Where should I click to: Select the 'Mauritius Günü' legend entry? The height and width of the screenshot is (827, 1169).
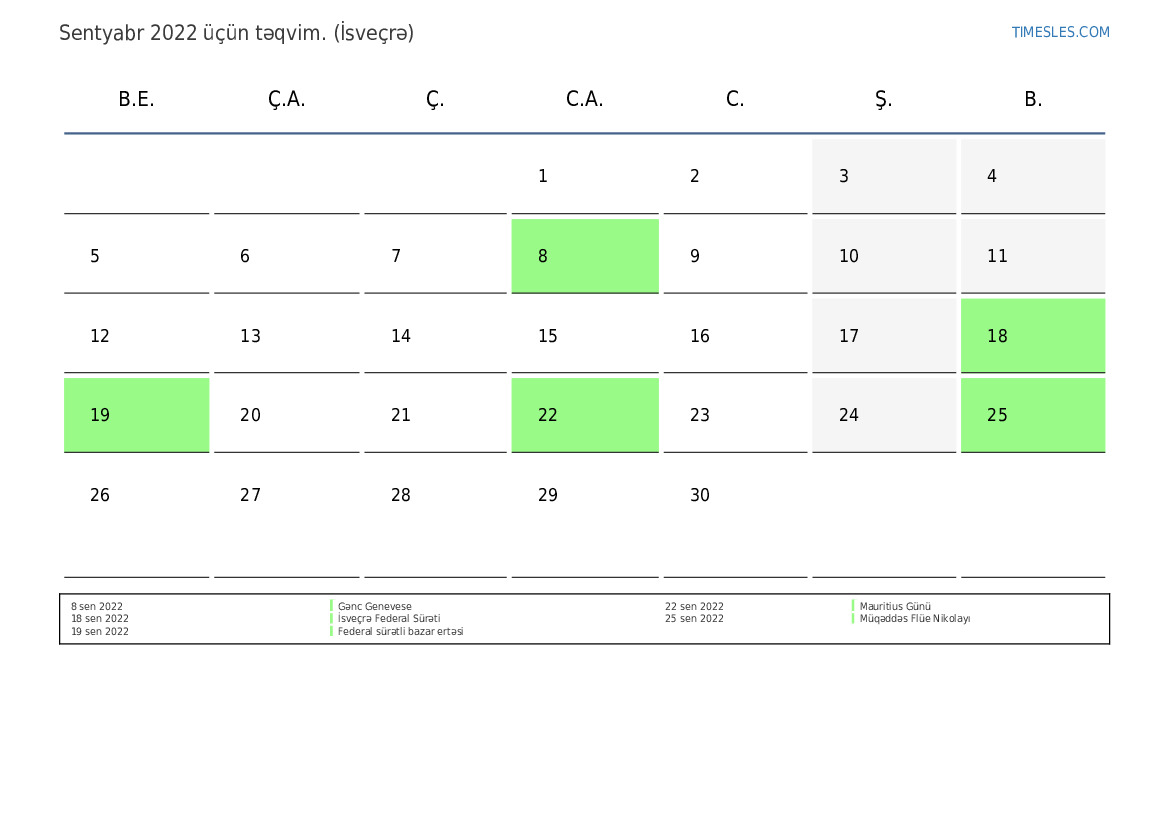click(x=895, y=606)
